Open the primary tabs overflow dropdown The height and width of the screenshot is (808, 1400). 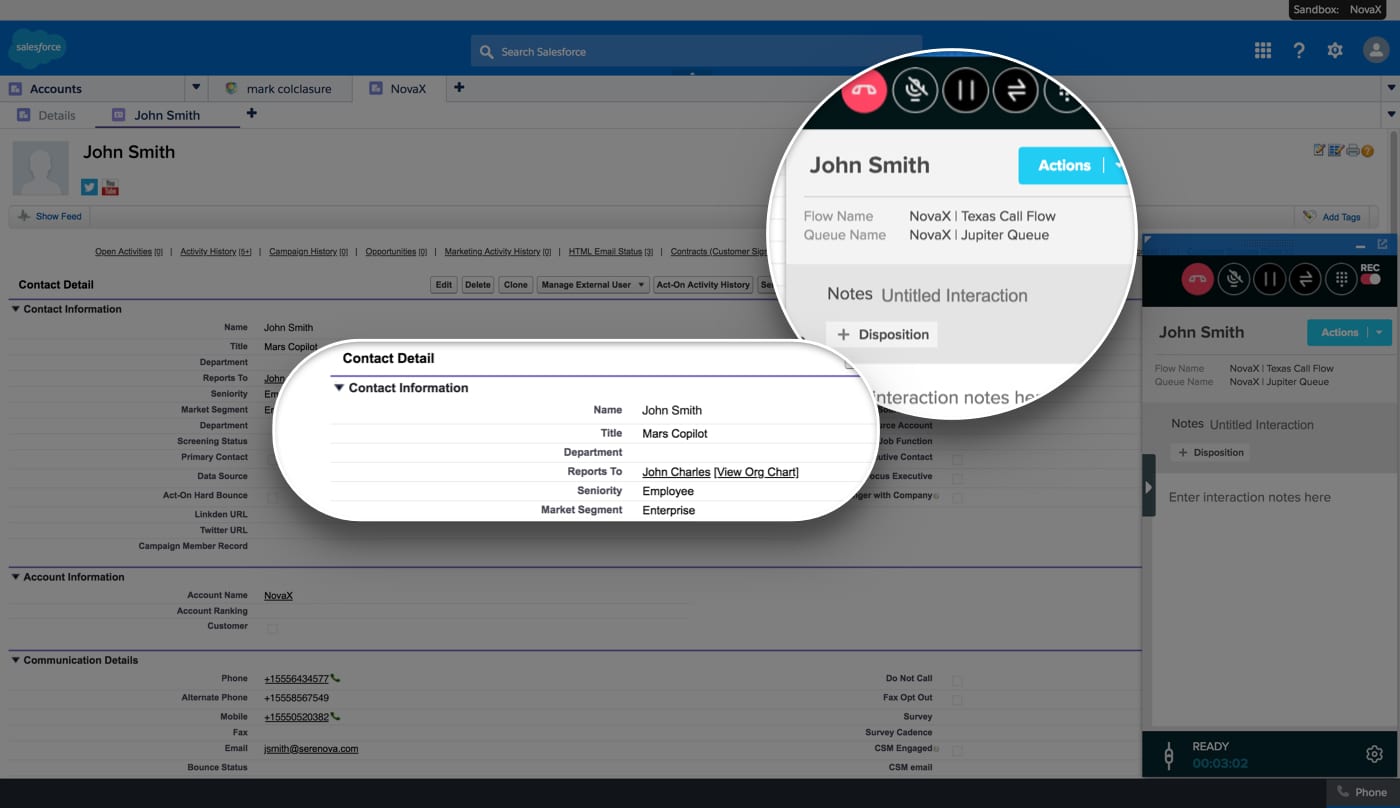pos(1391,88)
